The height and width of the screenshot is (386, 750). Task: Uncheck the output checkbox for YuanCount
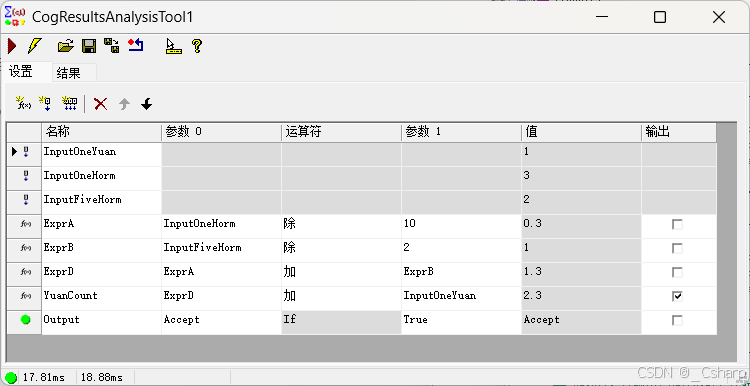[x=677, y=296]
